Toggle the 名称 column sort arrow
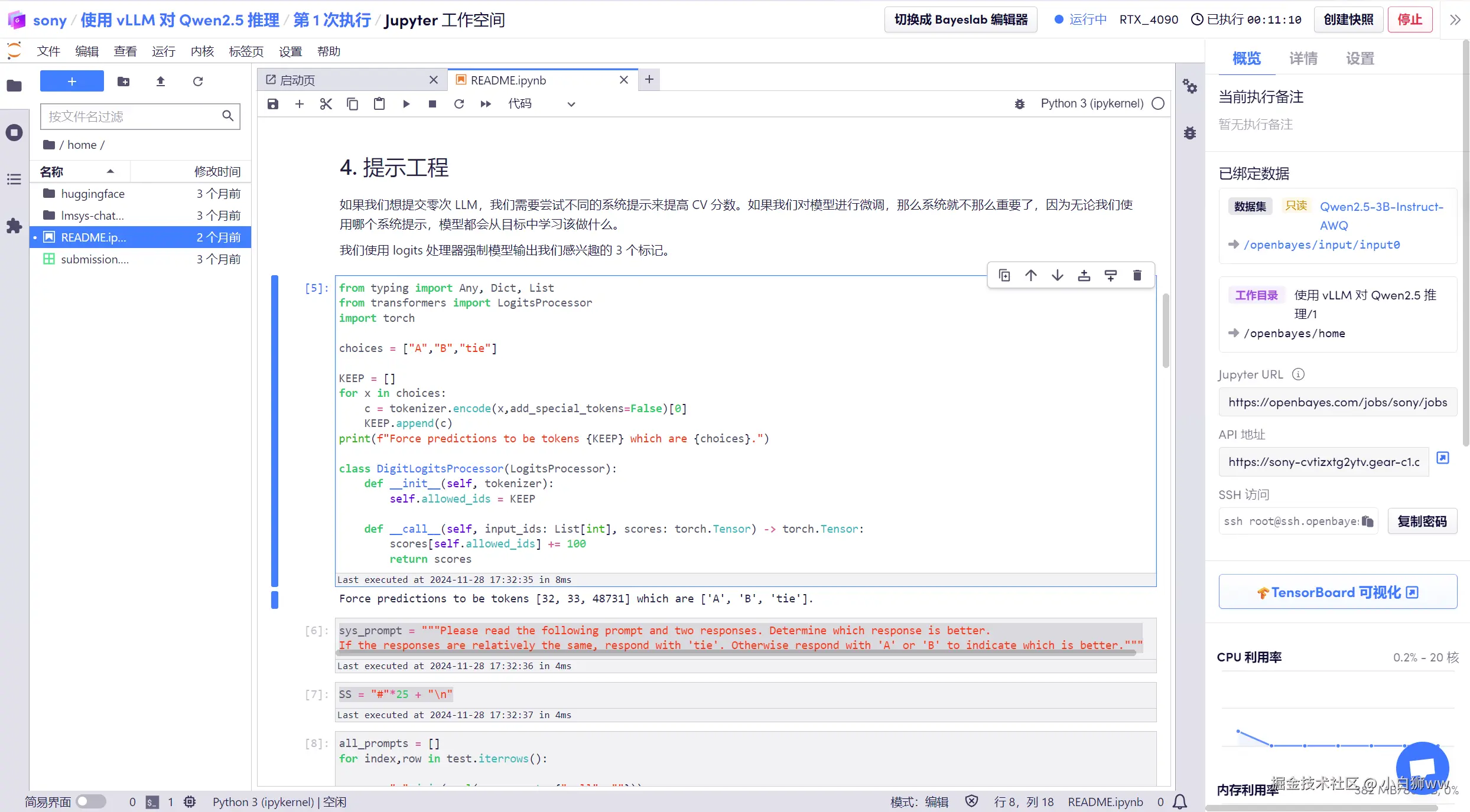The image size is (1470, 812). [x=110, y=171]
